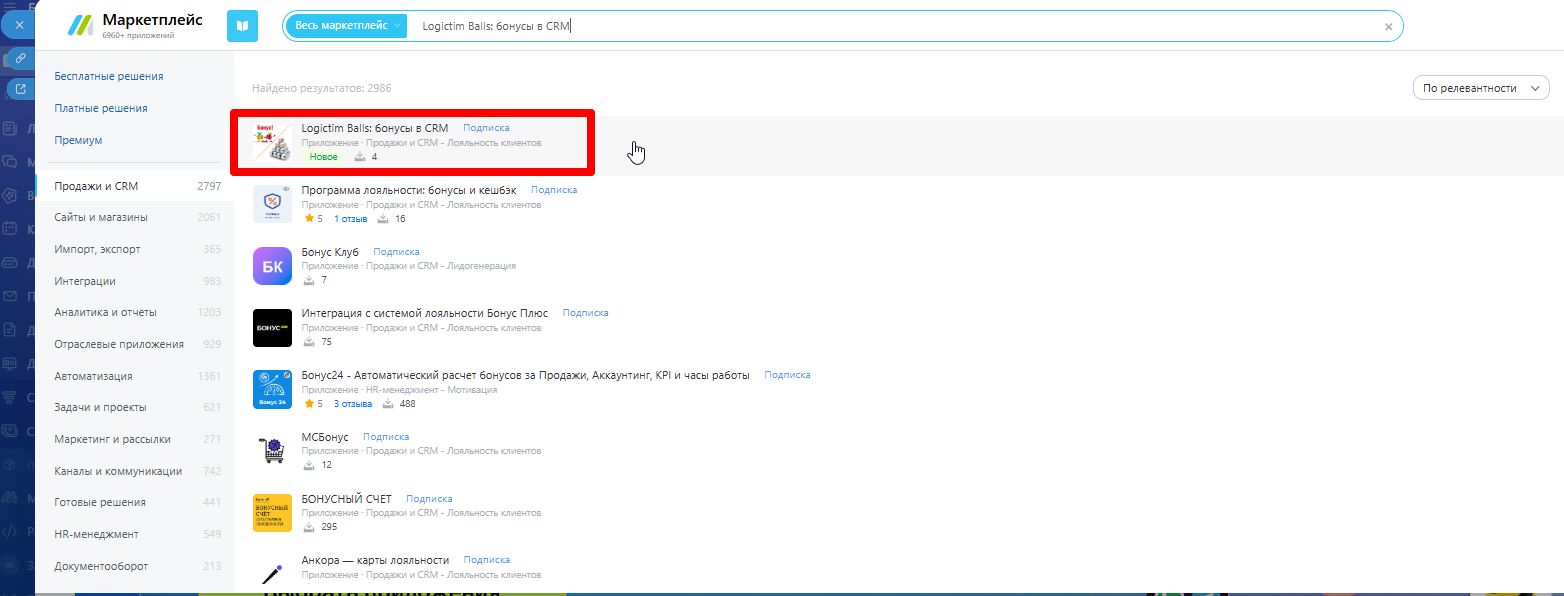This screenshot has width=1564, height=596.
Task: Open the Премиум section
Action: pos(78,140)
